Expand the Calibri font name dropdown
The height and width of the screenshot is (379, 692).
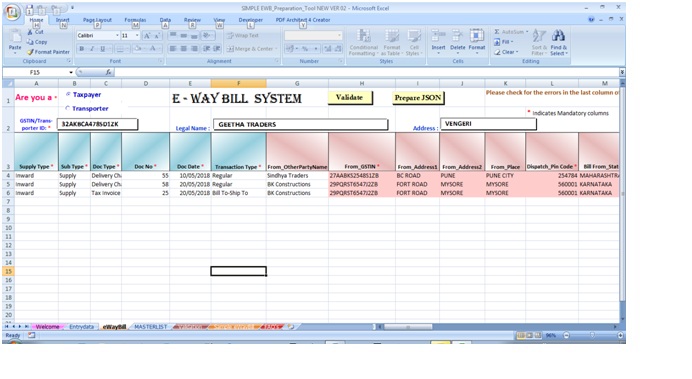click(x=117, y=35)
